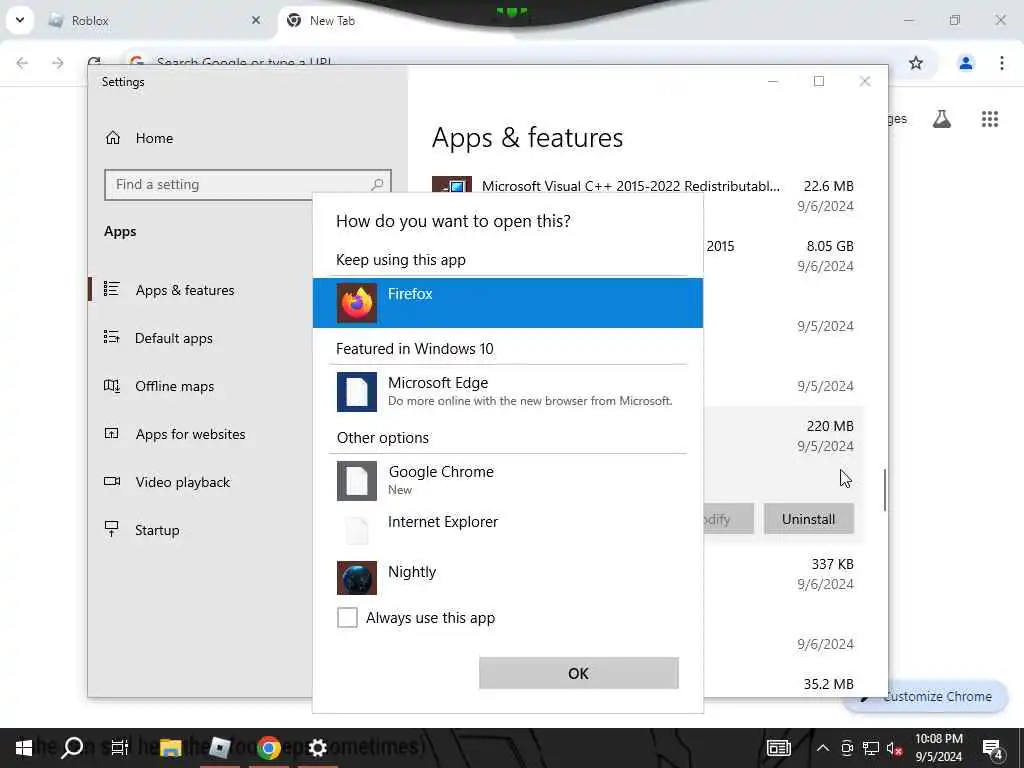Click Chrome's forward navigation arrow
Image resolution: width=1024 pixels, height=768 pixels.
[57, 63]
